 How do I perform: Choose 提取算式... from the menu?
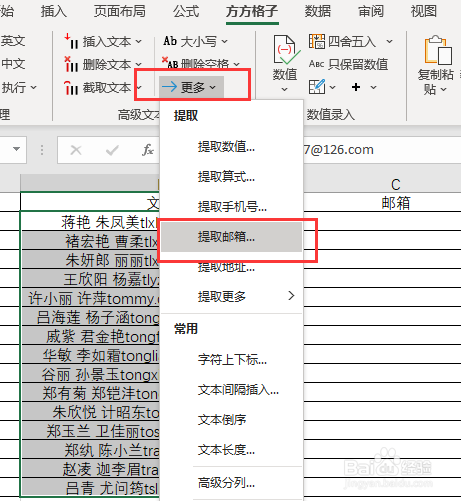[231, 176]
